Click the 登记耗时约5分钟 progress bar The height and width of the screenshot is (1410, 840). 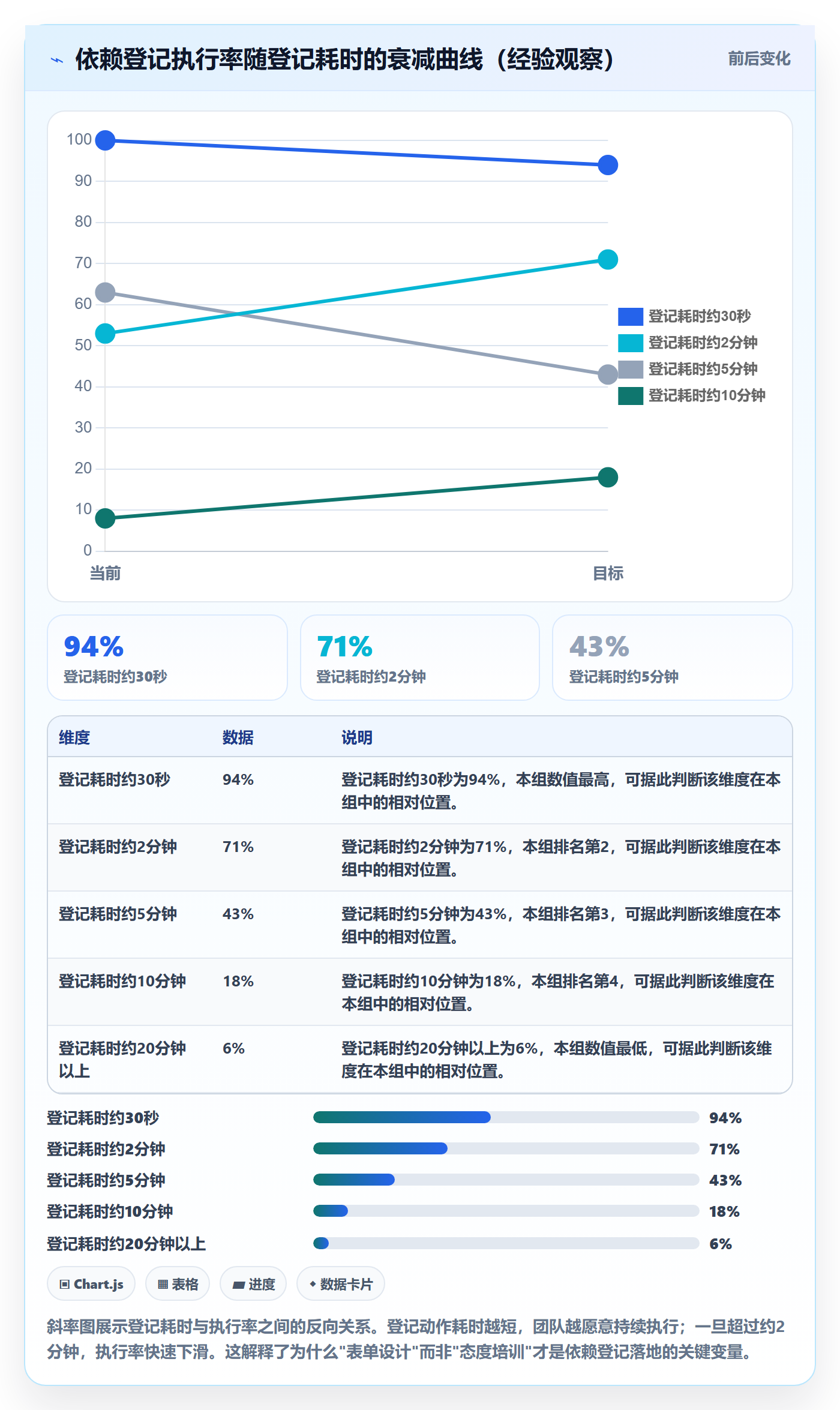pos(506,1180)
